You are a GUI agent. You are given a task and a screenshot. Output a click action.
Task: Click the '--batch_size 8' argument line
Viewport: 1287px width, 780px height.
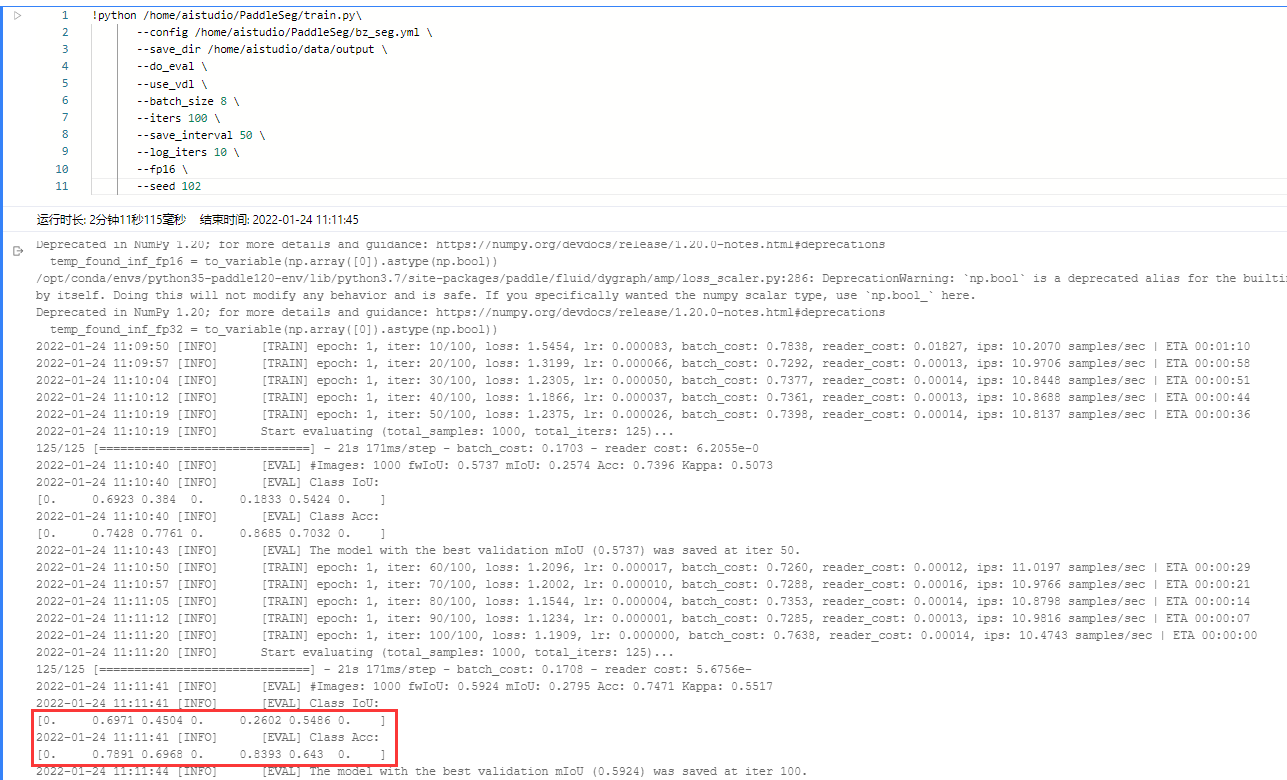tap(188, 101)
